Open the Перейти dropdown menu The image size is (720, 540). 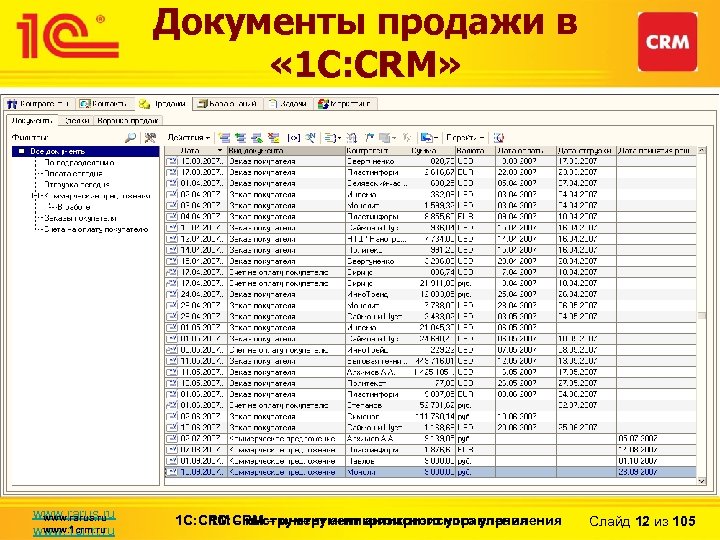click(x=465, y=137)
